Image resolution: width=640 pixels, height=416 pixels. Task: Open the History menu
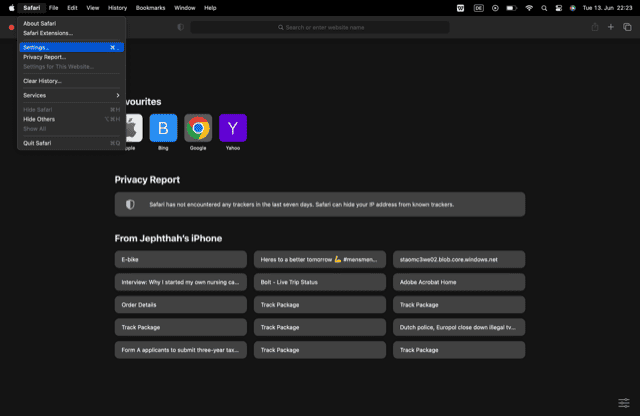pyautogui.click(x=117, y=7)
